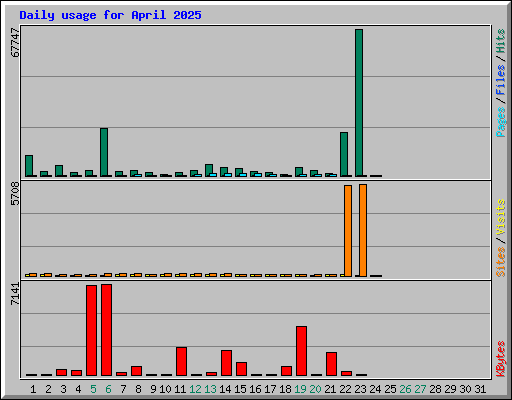Image resolution: width=512 pixels, height=400 pixels.
Task: Click the red KBytes bar for day 11
Action: click(181, 361)
